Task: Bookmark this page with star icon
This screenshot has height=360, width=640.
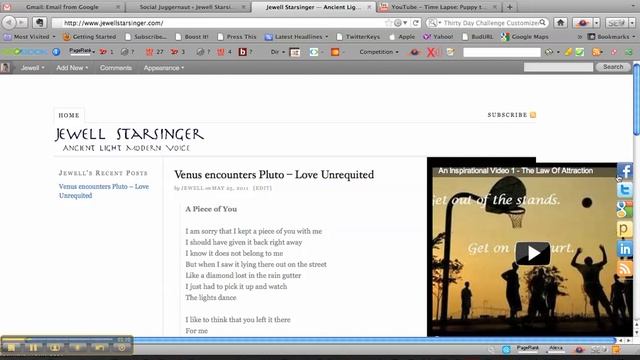Action: 388,23
